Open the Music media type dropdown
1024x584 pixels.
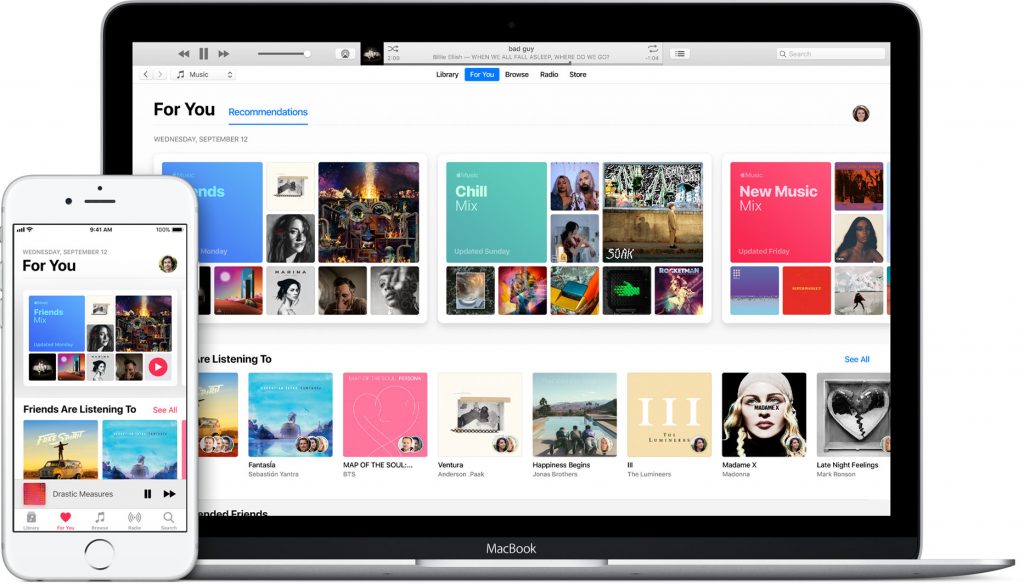204,74
